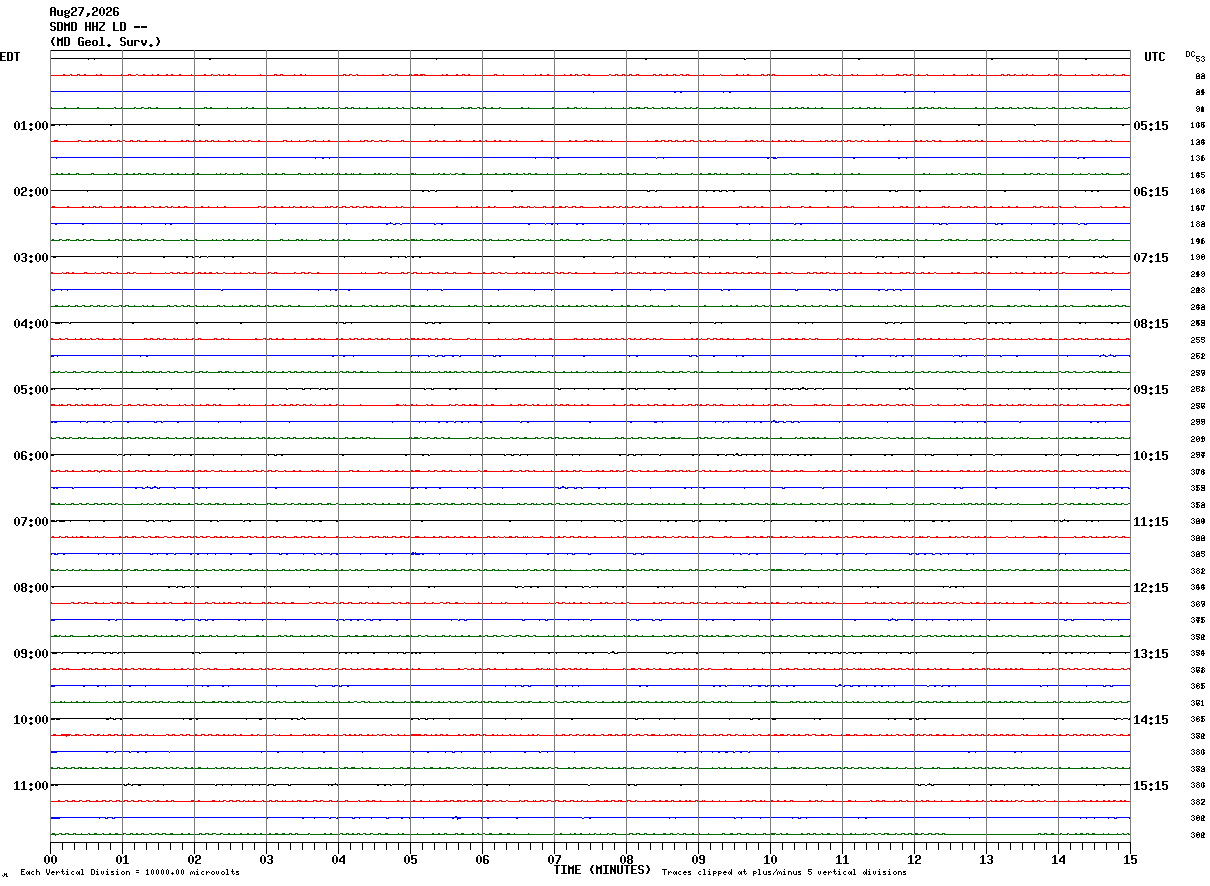Click minute 08 on the time axis
The width and height of the screenshot is (1210, 886).
pyautogui.click(x=626, y=859)
